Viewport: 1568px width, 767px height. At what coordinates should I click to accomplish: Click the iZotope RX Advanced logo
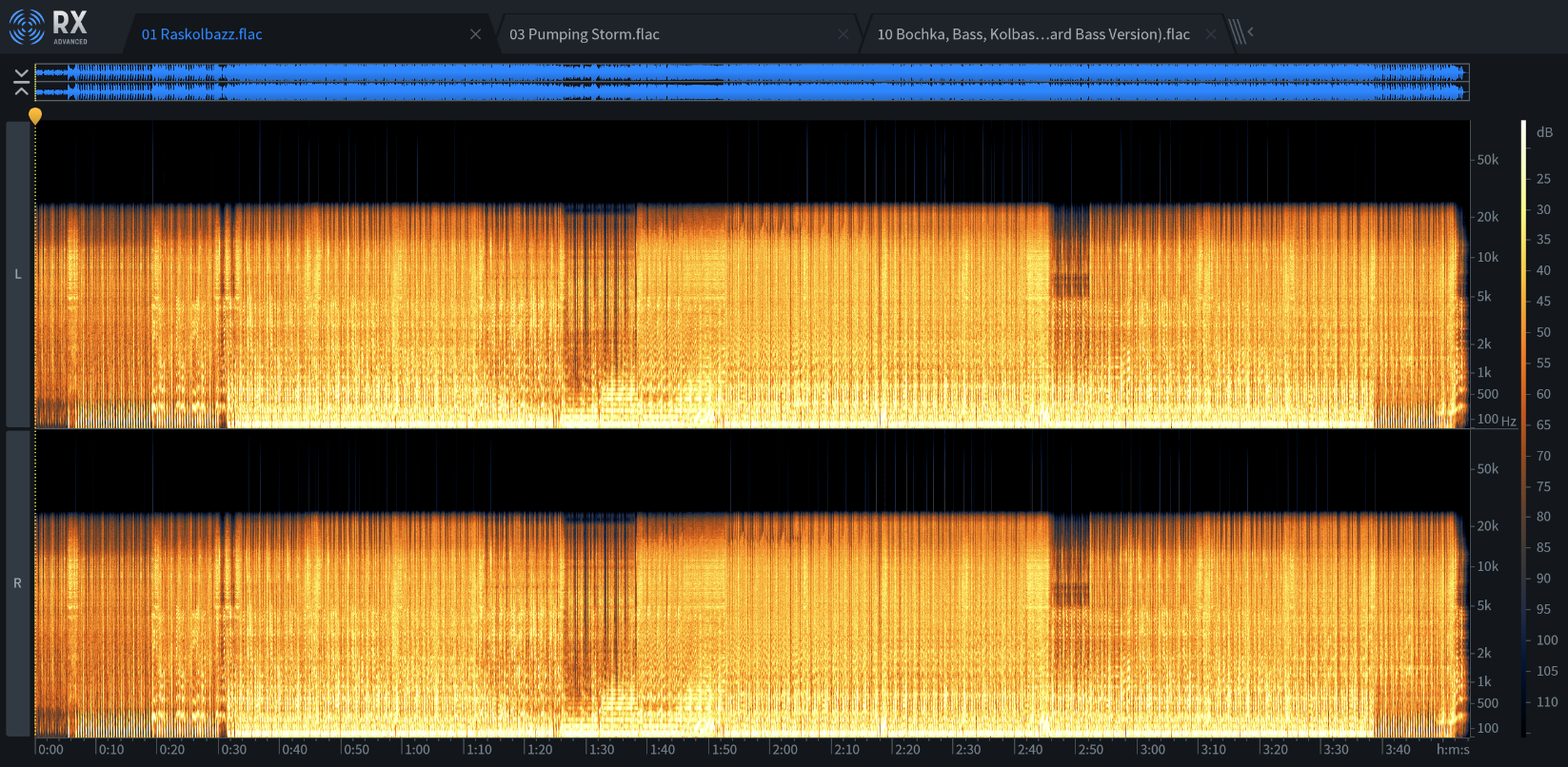(49, 28)
